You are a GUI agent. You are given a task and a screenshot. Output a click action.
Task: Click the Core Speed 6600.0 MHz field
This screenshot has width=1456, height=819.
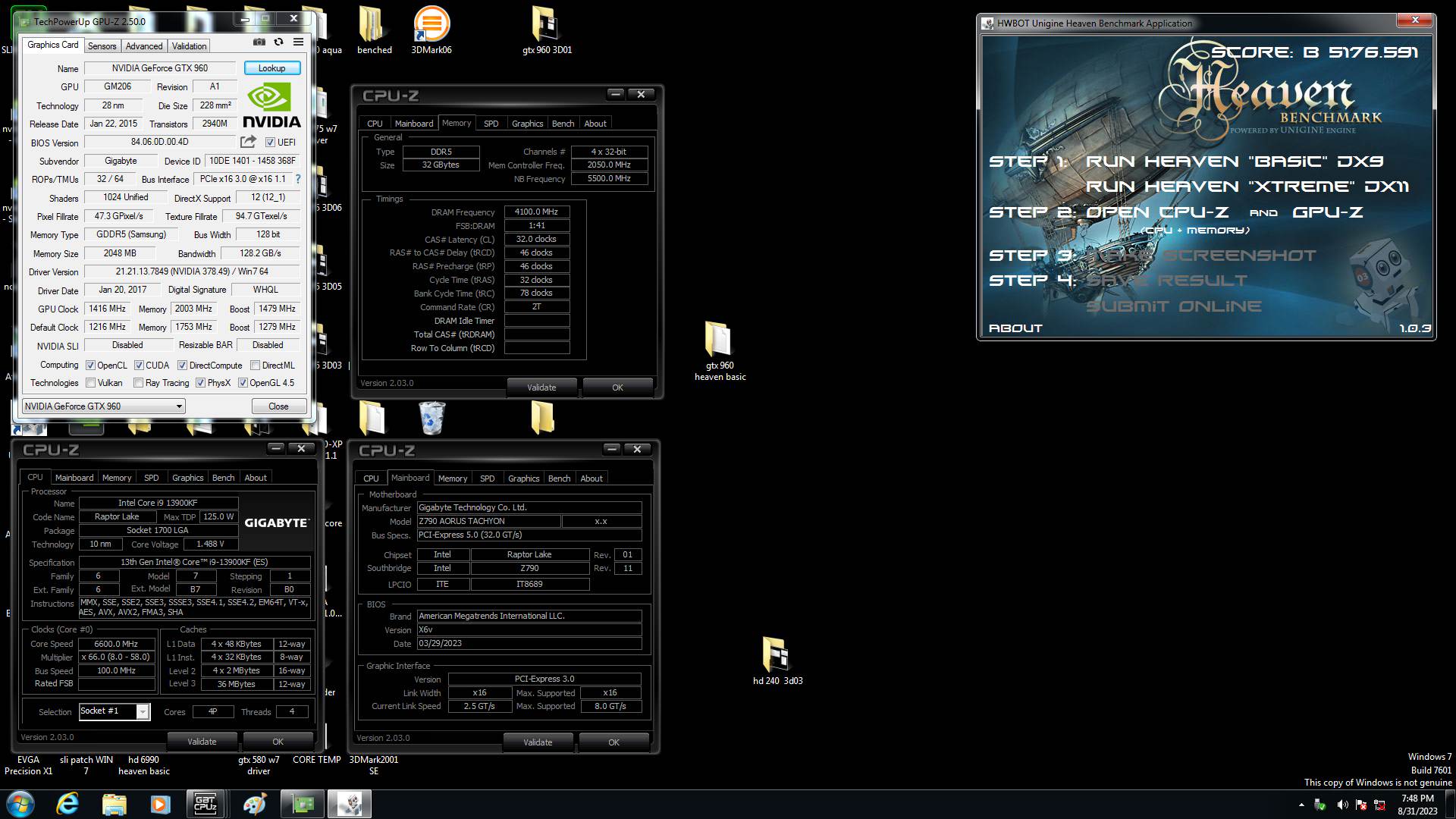pyautogui.click(x=116, y=644)
